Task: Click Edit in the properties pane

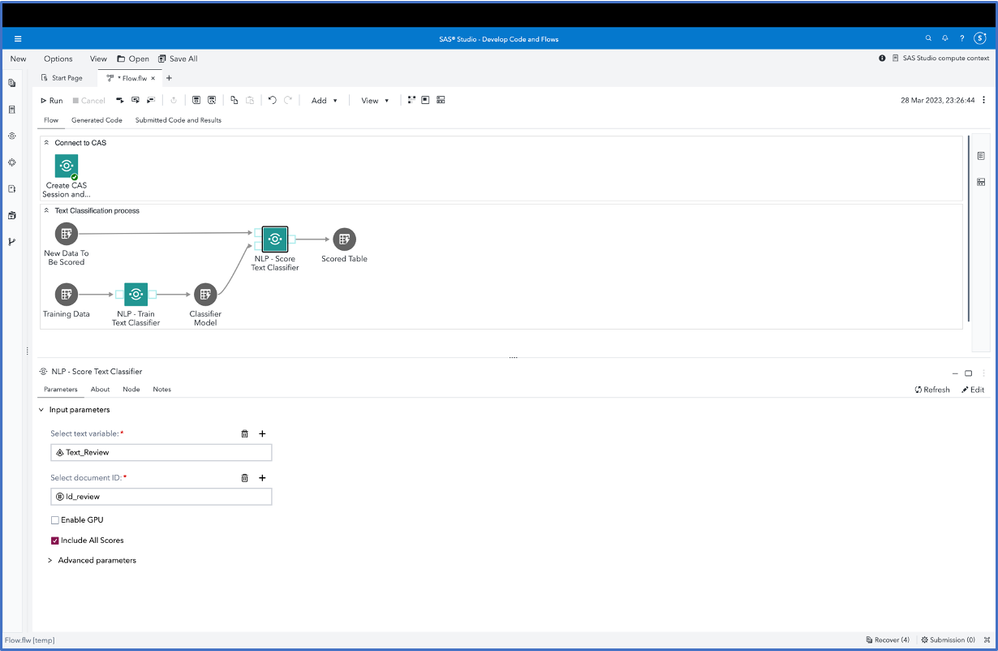Action: point(973,389)
